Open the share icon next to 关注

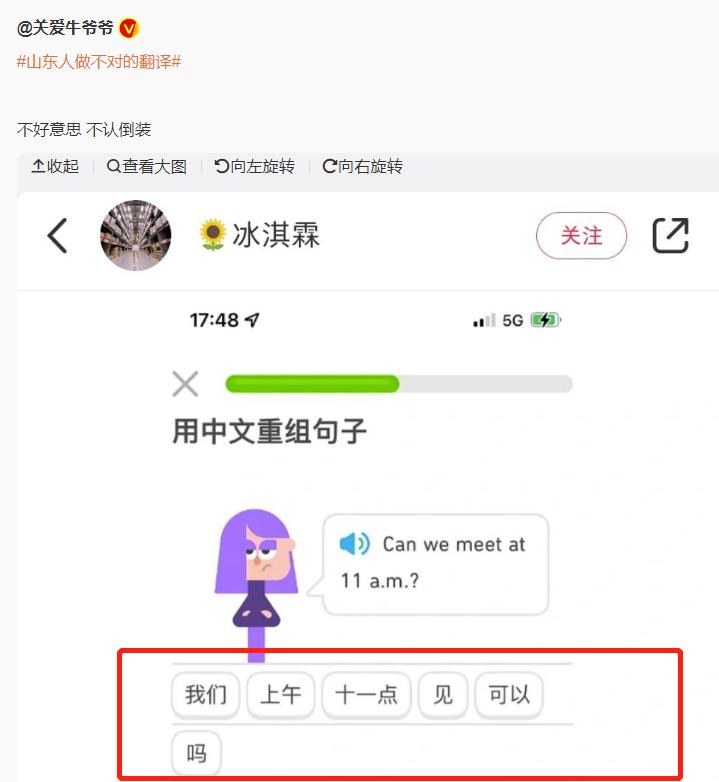tap(671, 235)
